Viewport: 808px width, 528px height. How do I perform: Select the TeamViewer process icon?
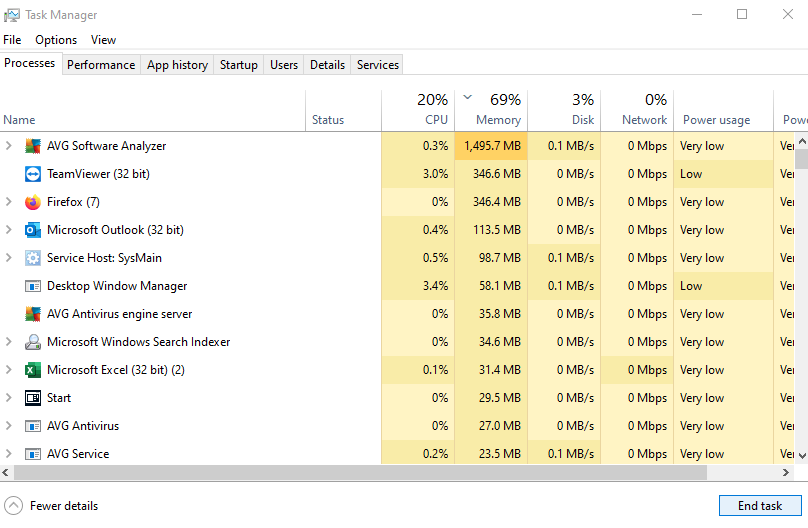click(x=32, y=174)
